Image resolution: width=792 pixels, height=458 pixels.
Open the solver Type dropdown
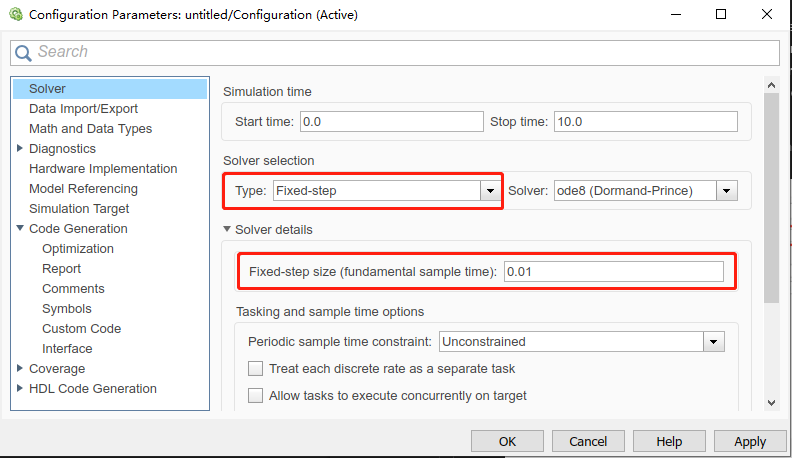tap(490, 191)
